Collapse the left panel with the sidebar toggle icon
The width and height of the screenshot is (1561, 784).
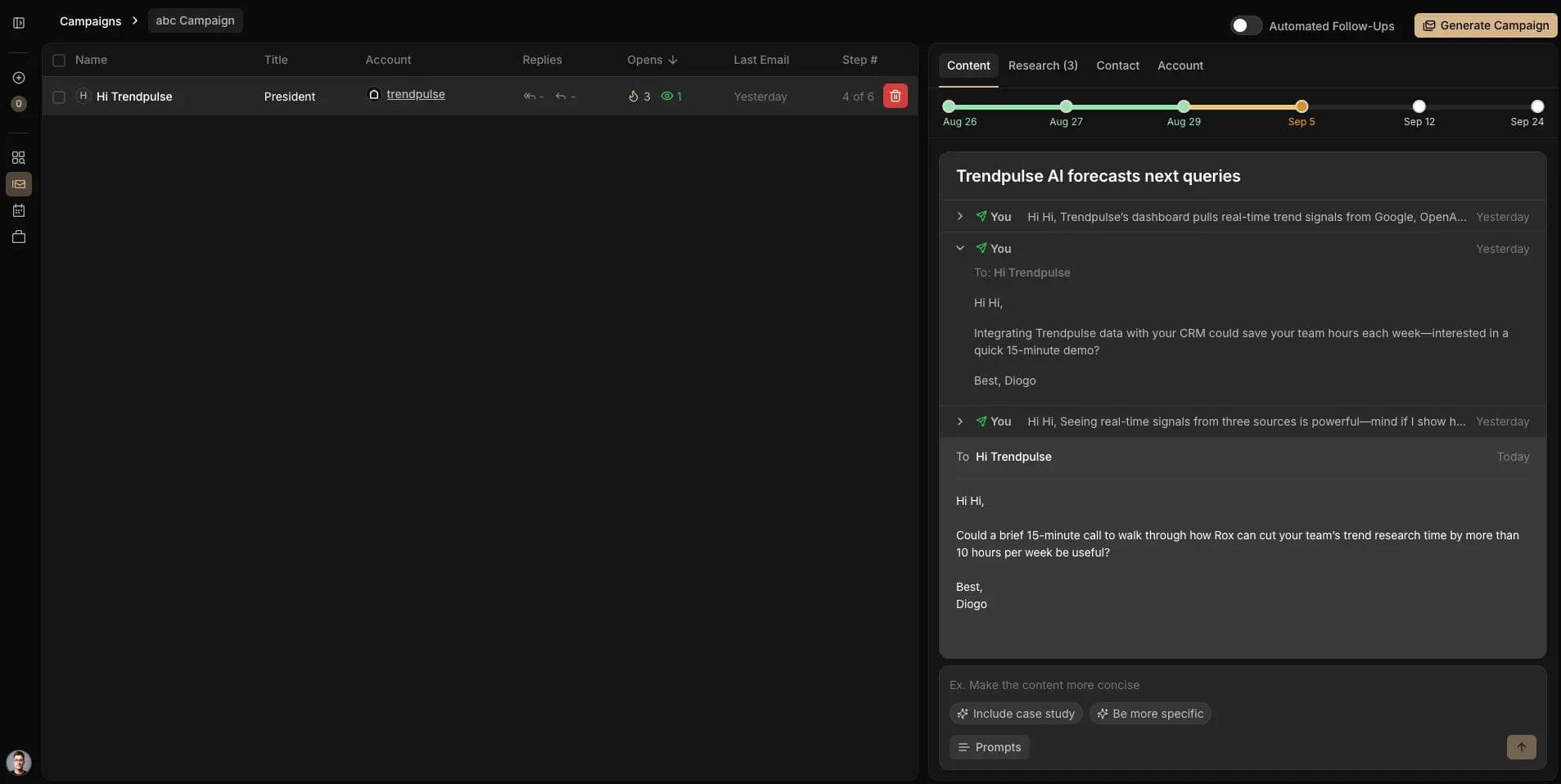[x=18, y=23]
